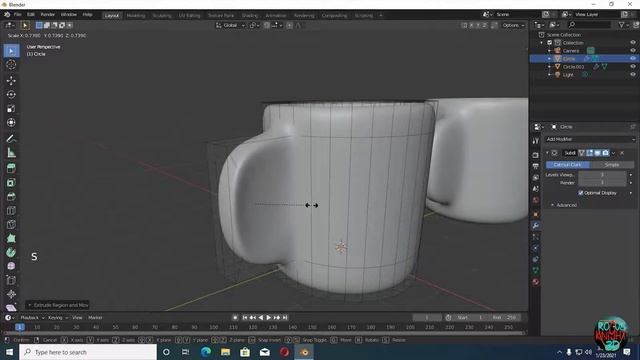This screenshot has width=640, height=360.
Task: Click the Render levels value field
Action: pyautogui.click(x=602, y=182)
